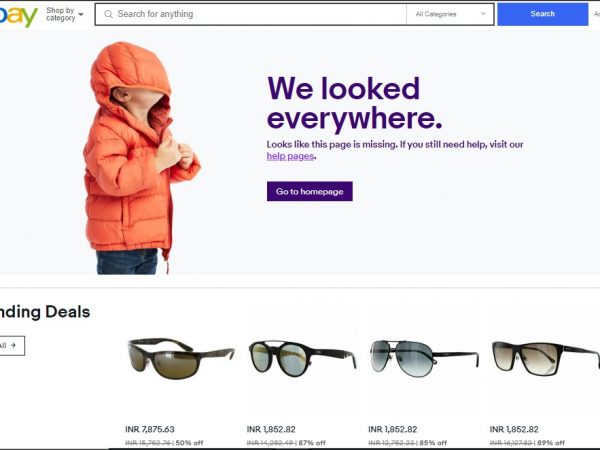Select the aviator sunglasses thumbnail
600x450 pixels.
click(x=424, y=358)
